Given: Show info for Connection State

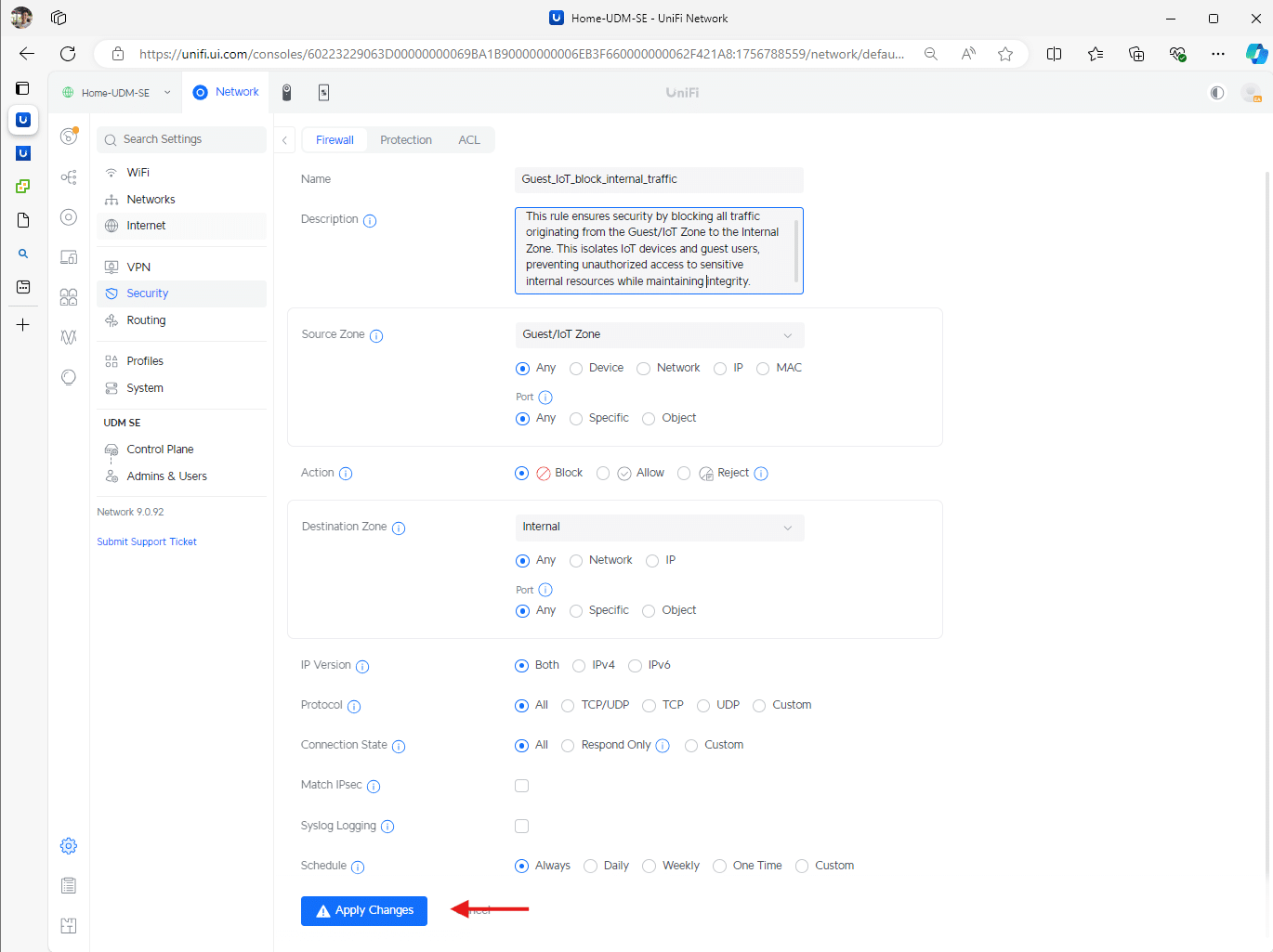Looking at the screenshot, I should [399, 746].
